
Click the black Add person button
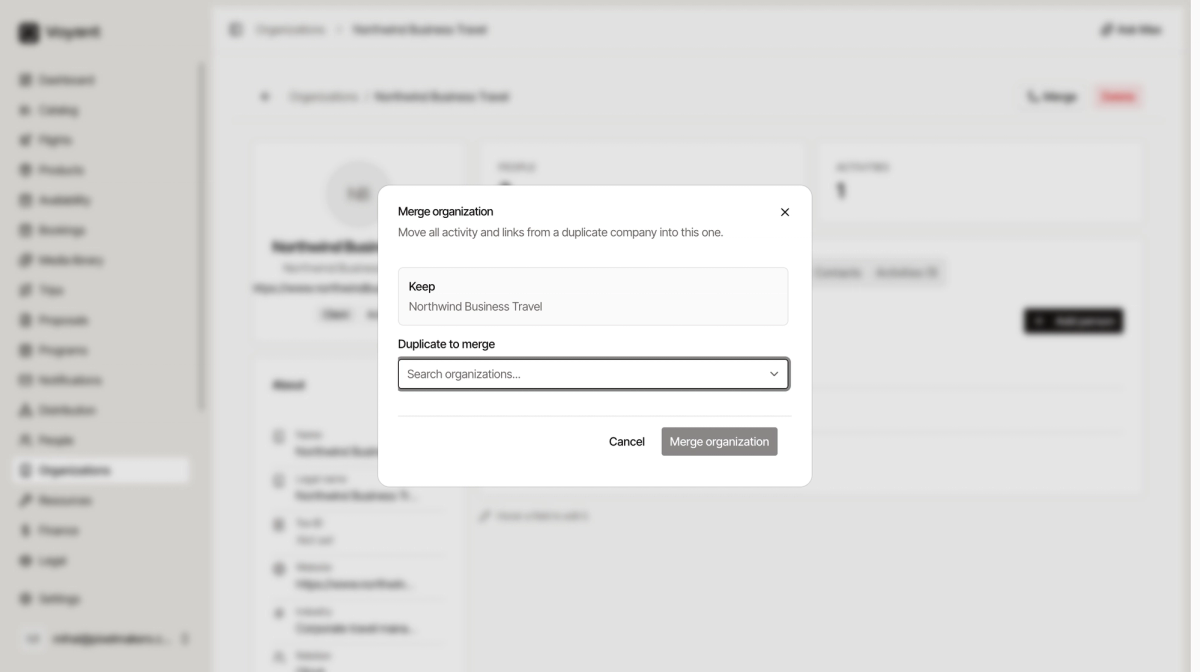click(1073, 321)
